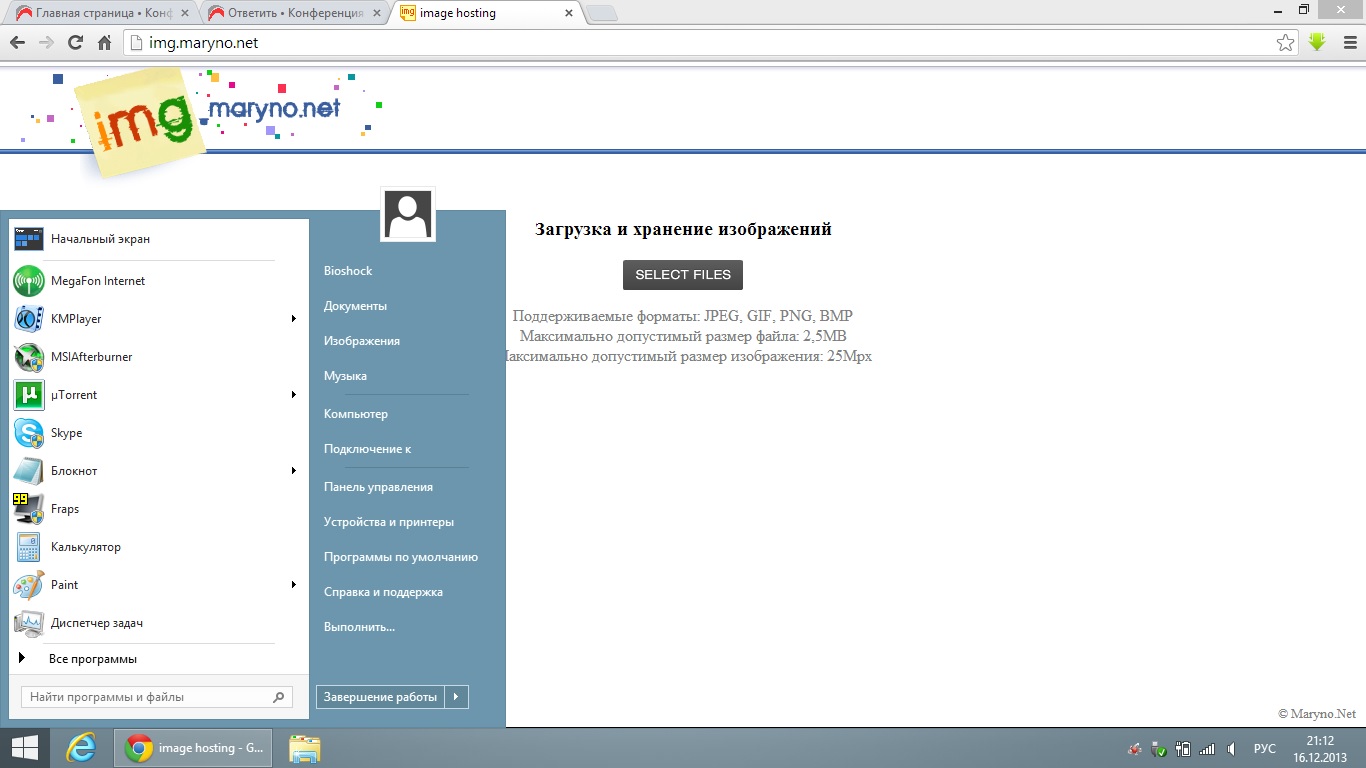Screen dimensions: 1366x768
Task: Expand the Paint recent files arrow
Action: pyautogui.click(x=294, y=585)
